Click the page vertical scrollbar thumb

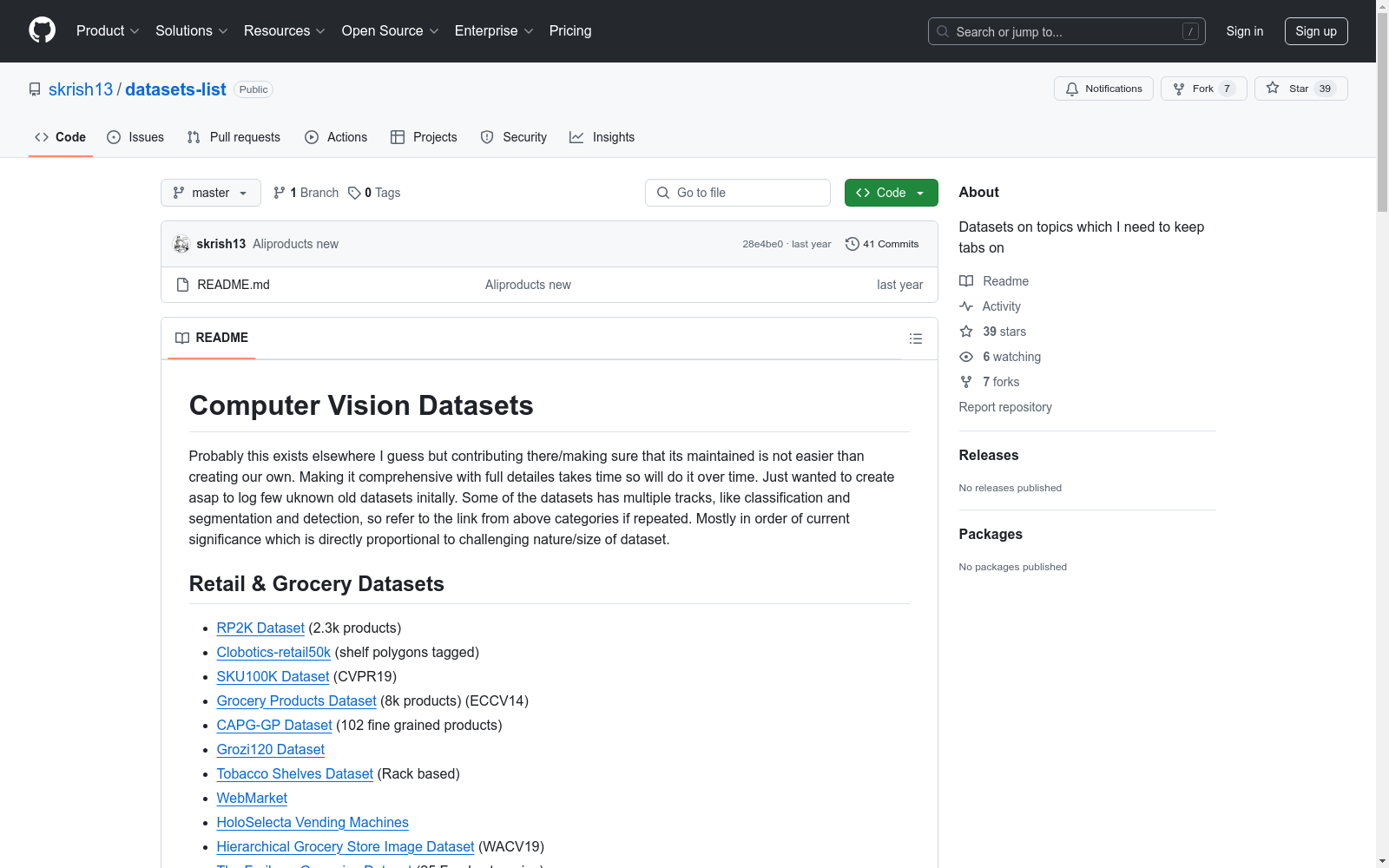tap(1382, 113)
